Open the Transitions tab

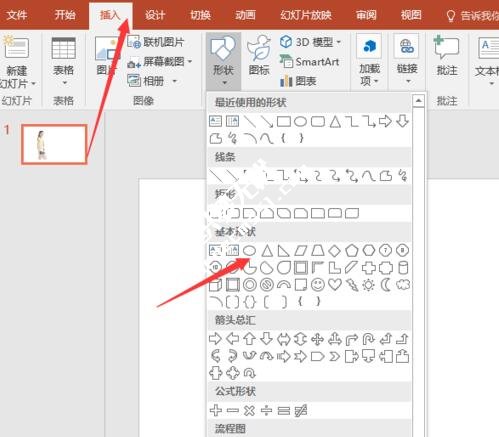pyautogui.click(x=200, y=15)
